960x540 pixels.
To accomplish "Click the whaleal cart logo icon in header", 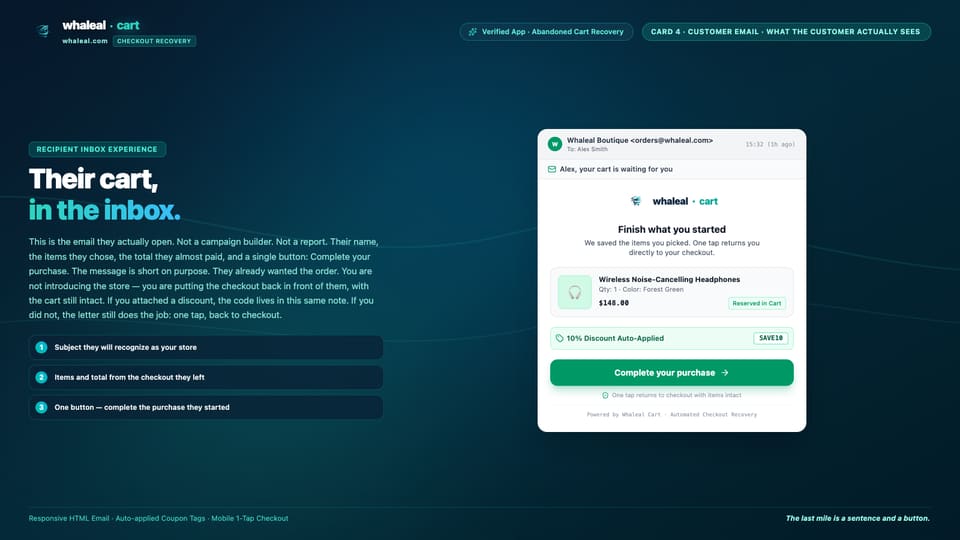I will click(42, 31).
